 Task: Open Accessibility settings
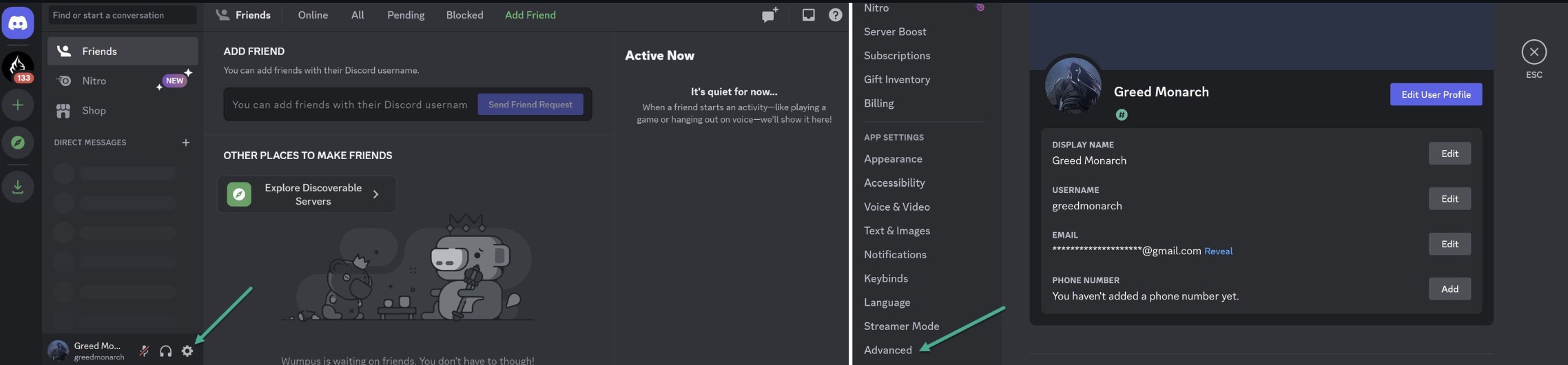(x=894, y=182)
